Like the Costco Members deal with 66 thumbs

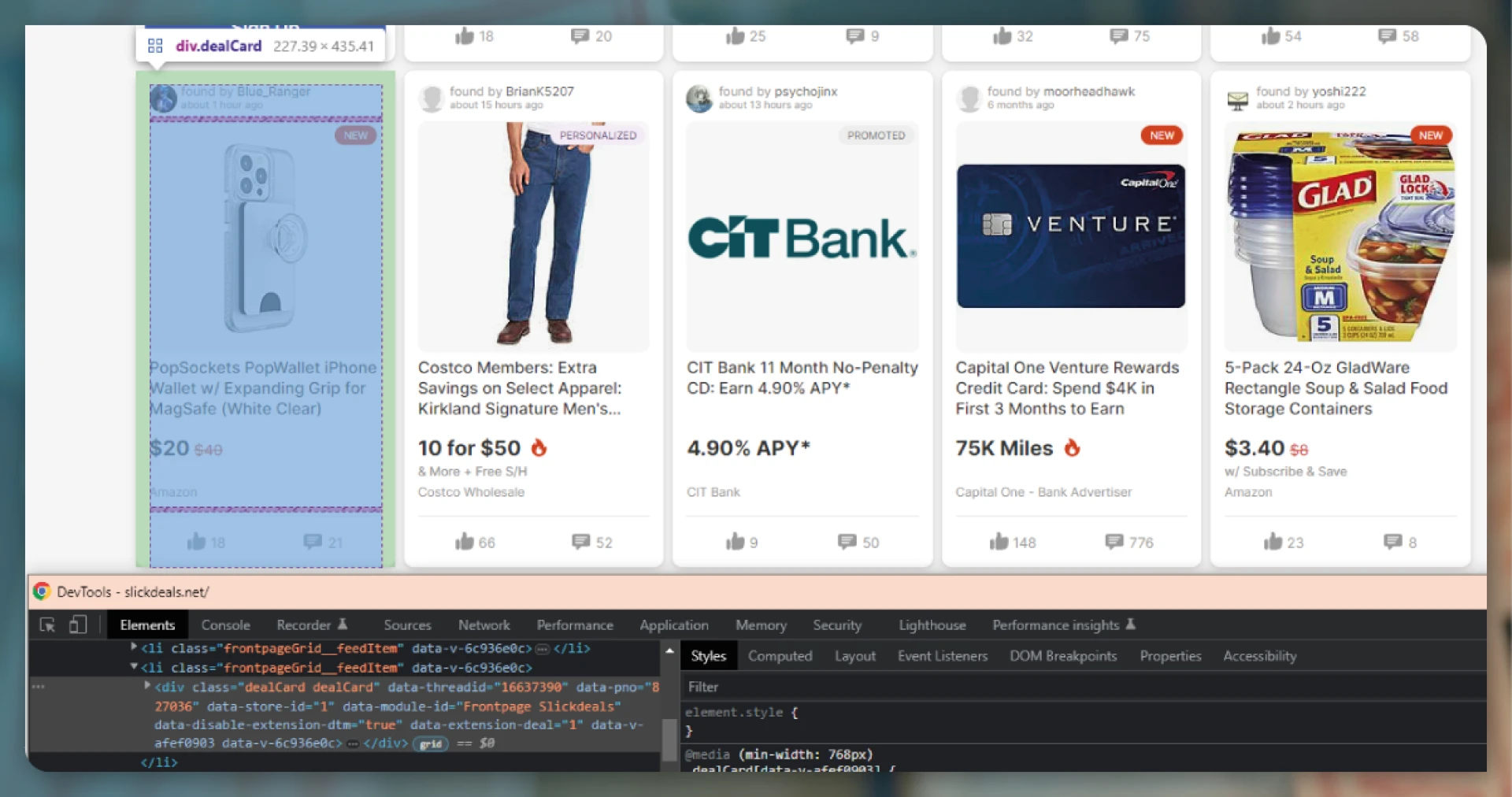click(x=465, y=541)
